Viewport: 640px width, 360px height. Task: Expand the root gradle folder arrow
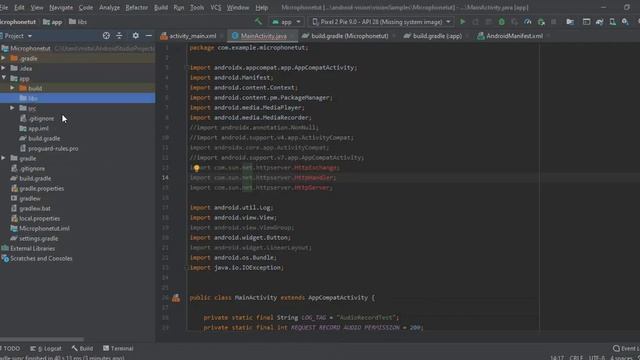click(x=4, y=158)
